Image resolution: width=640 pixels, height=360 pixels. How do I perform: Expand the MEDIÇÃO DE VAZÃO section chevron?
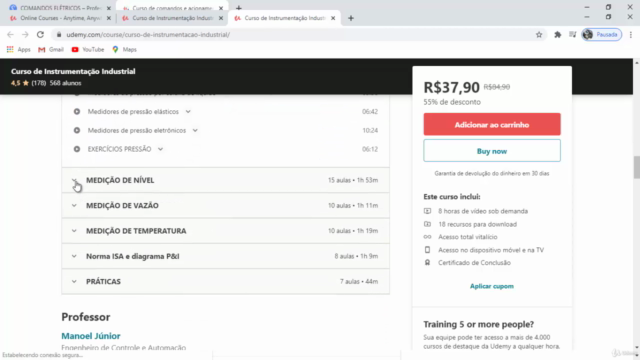point(74,205)
